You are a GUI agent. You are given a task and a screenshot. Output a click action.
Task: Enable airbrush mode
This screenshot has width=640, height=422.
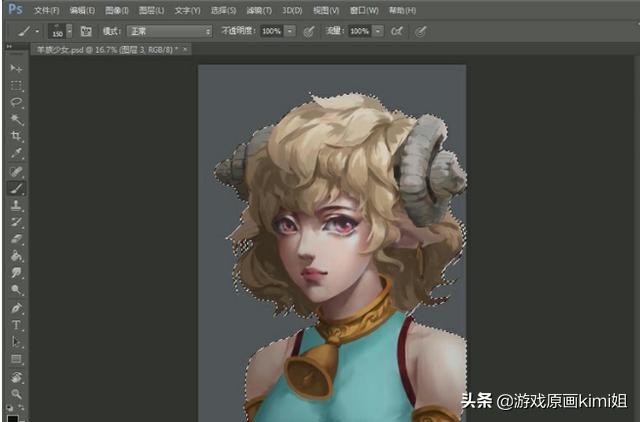(x=397, y=31)
